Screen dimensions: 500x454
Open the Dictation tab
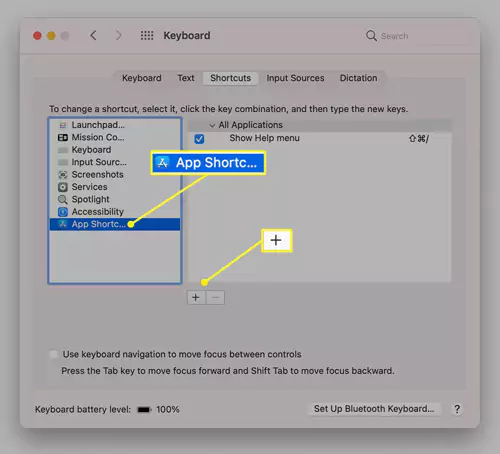[x=358, y=78]
